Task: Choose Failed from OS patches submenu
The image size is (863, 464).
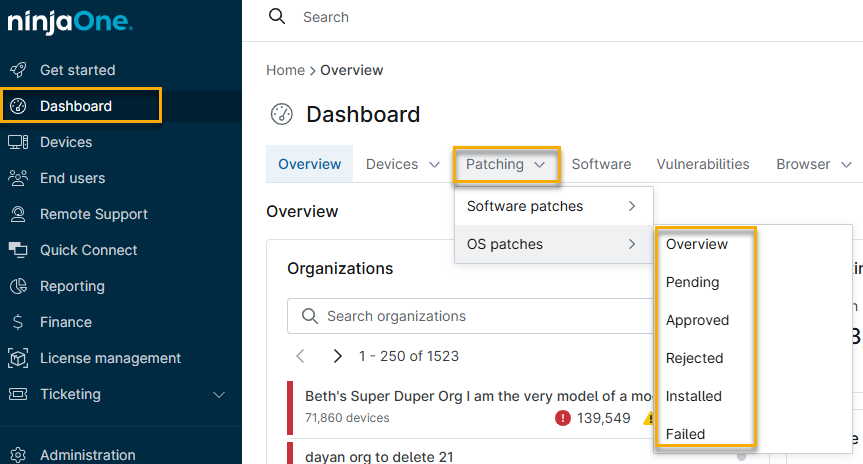Action: pos(685,434)
